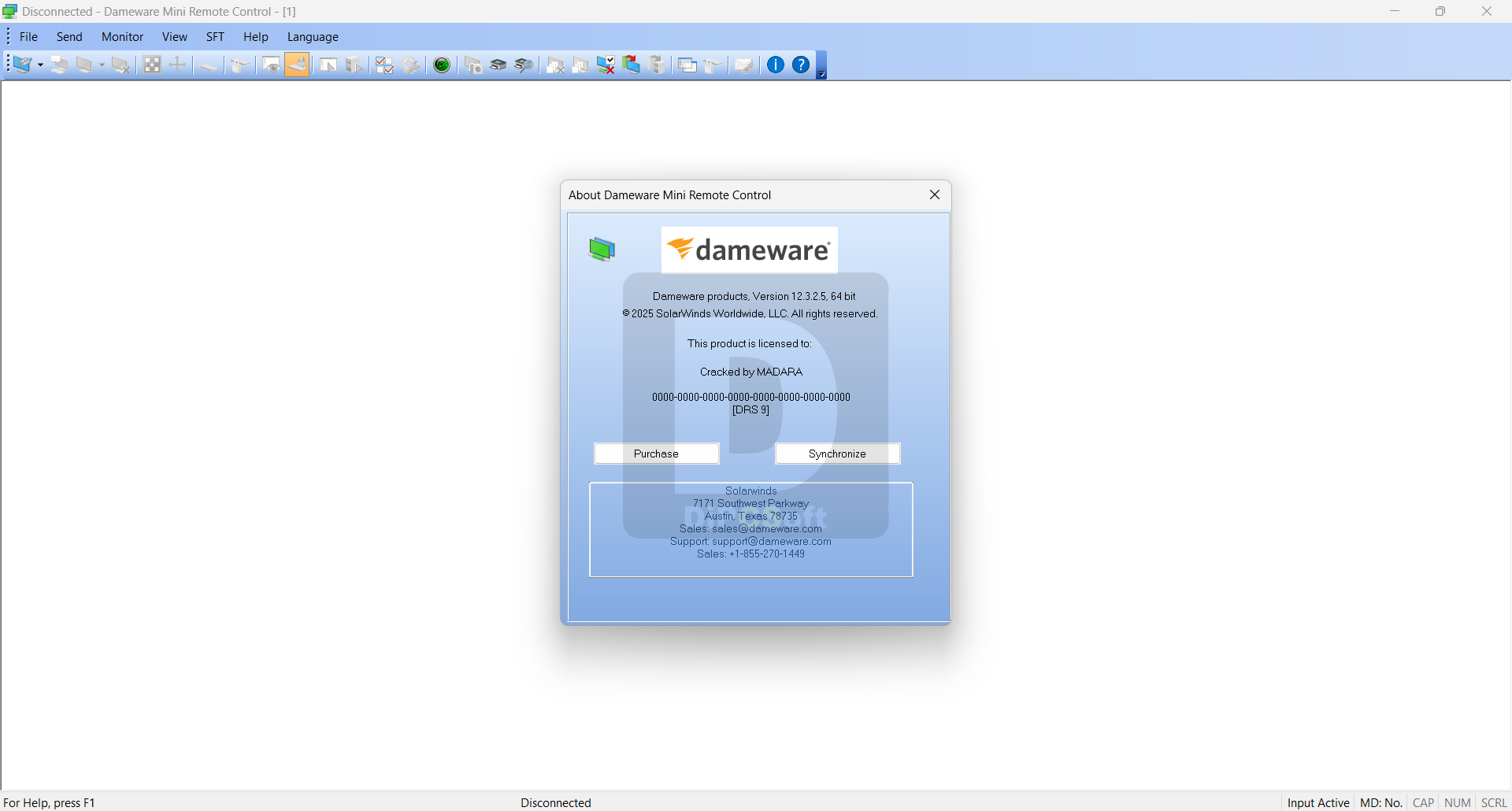This screenshot has width=1512, height=811.
Task: Open the Send menu
Action: click(x=69, y=37)
